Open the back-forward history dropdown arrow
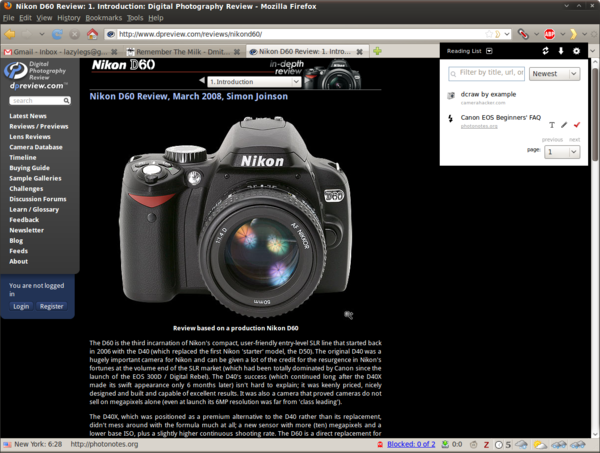This screenshot has height=453, width=600. [42, 34]
